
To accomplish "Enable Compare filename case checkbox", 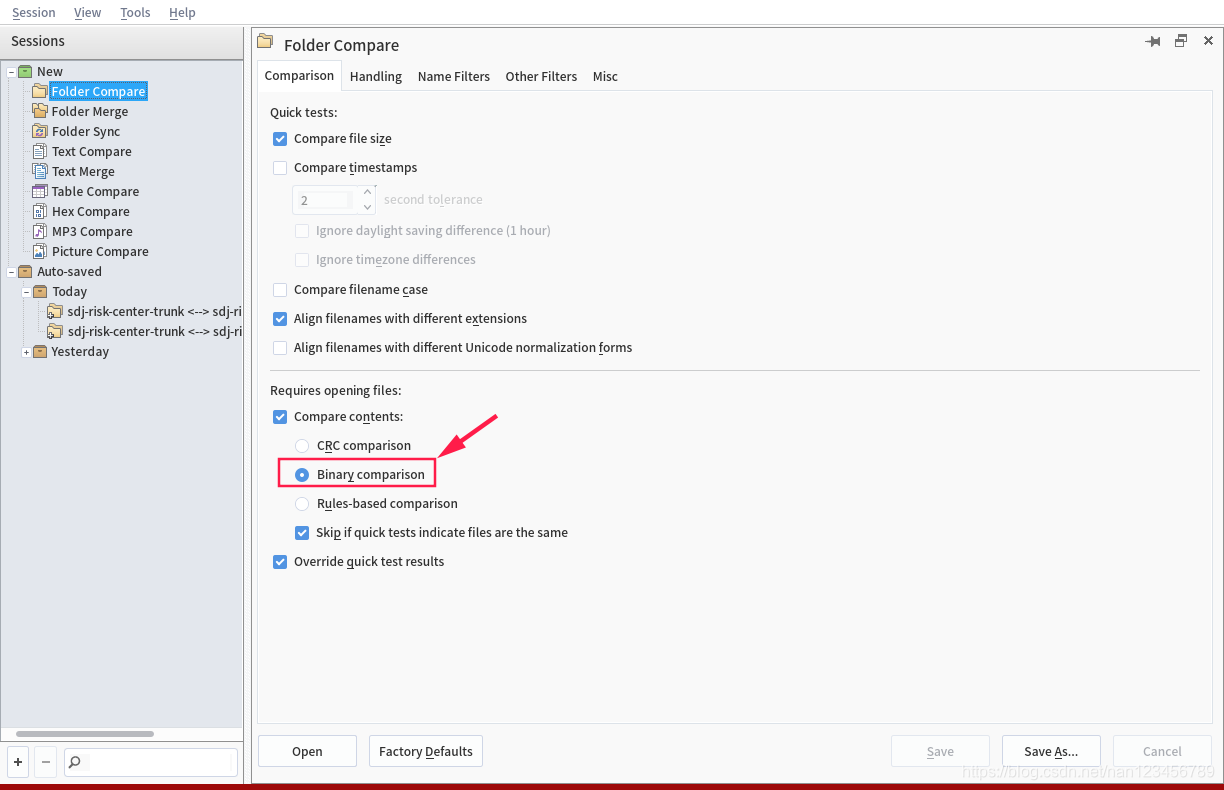I will coord(280,290).
